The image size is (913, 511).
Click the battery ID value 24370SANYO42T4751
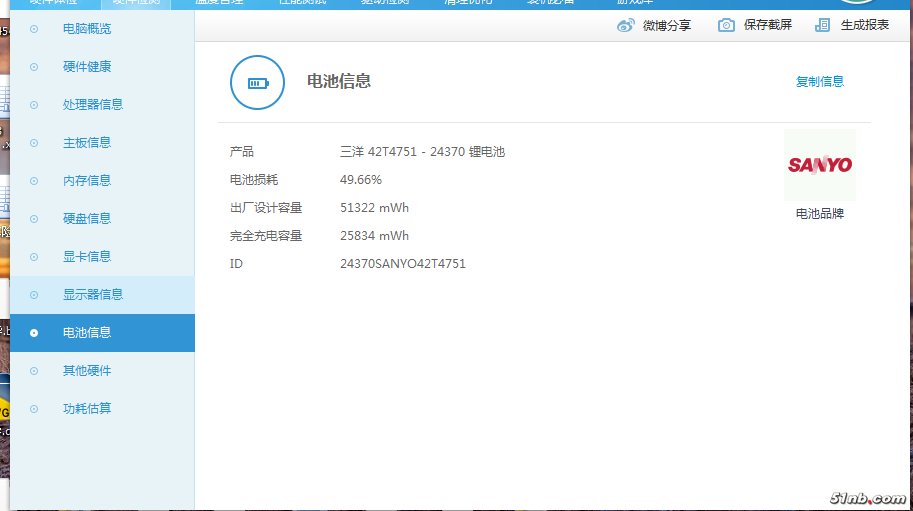(x=402, y=264)
